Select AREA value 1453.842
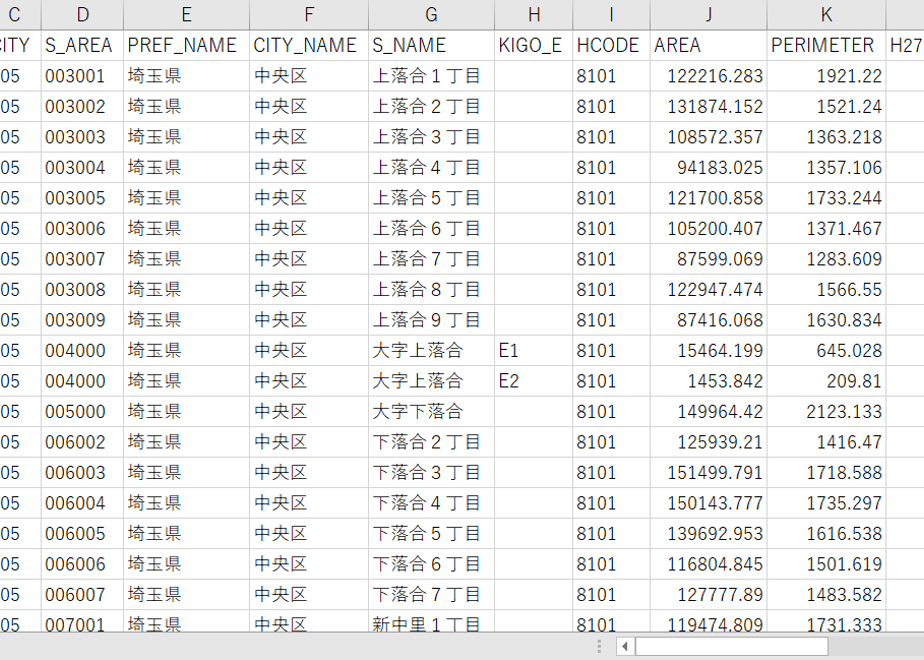This screenshot has width=924, height=660. (709, 381)
